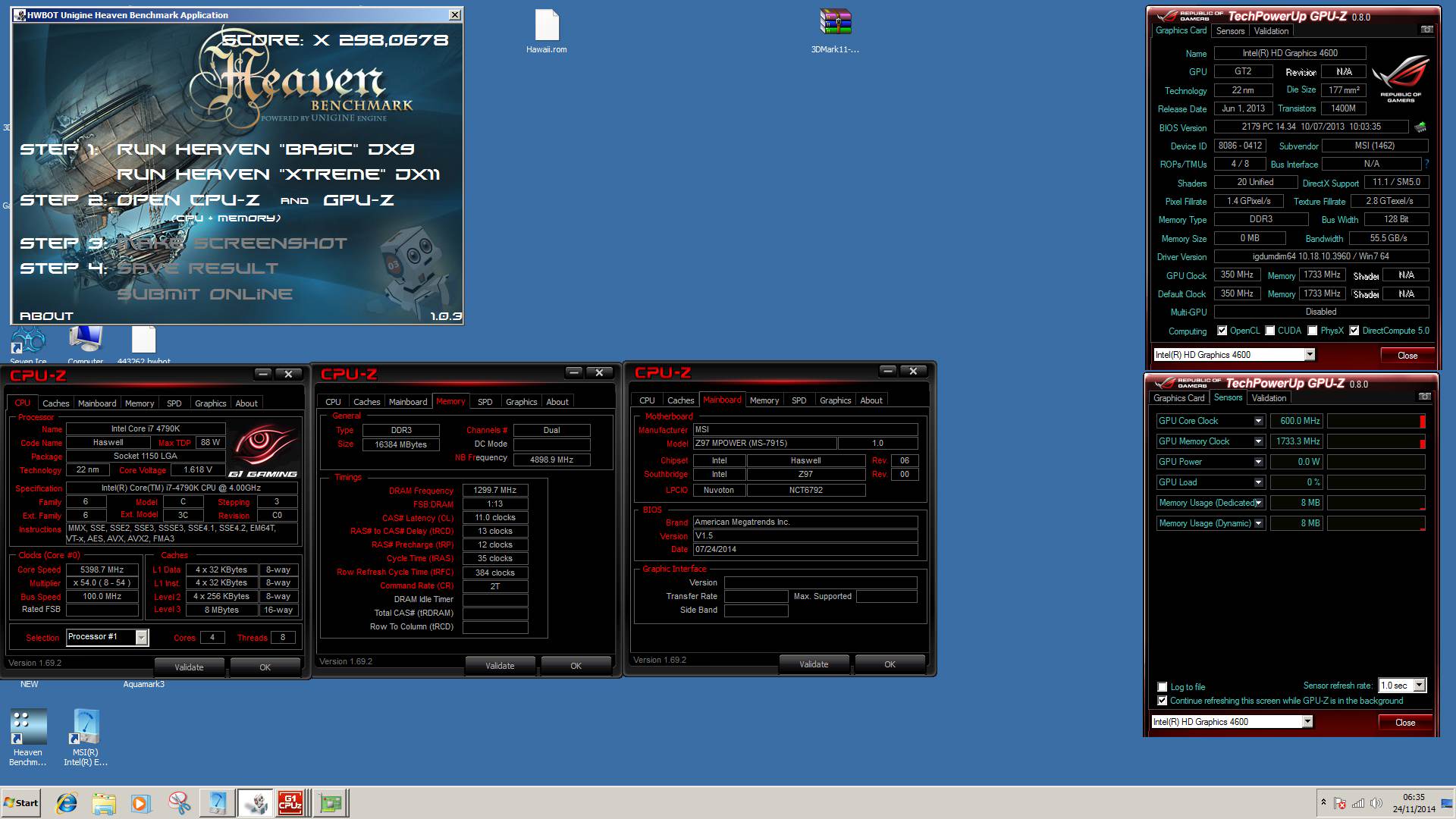1456x819 pixels.
Task: Toggle the PhysX checkbox in GPU-Z
Action: pyautogui.click(x=1312, y=331)
